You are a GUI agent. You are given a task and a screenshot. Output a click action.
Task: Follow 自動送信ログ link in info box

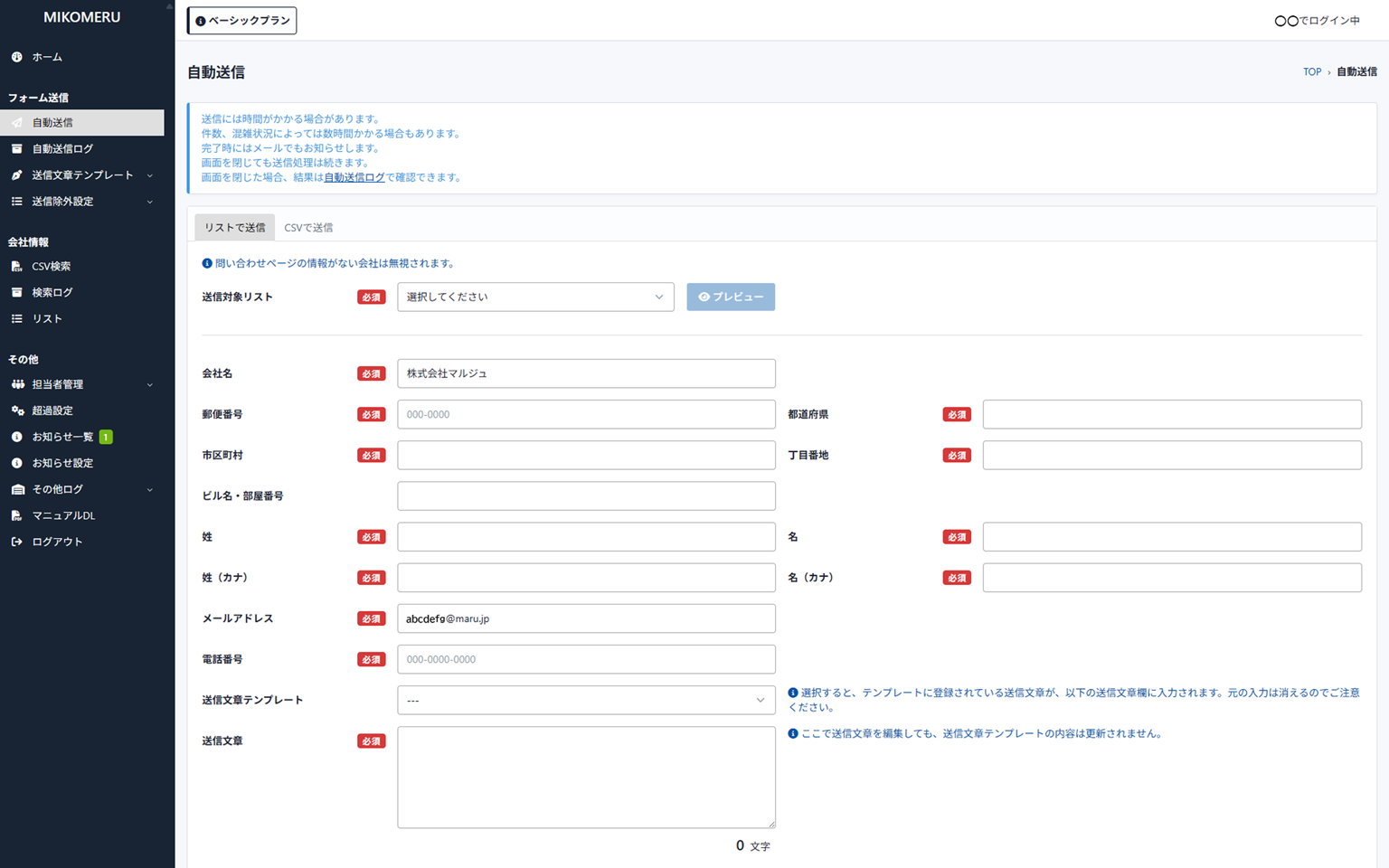tap(354, 177)
